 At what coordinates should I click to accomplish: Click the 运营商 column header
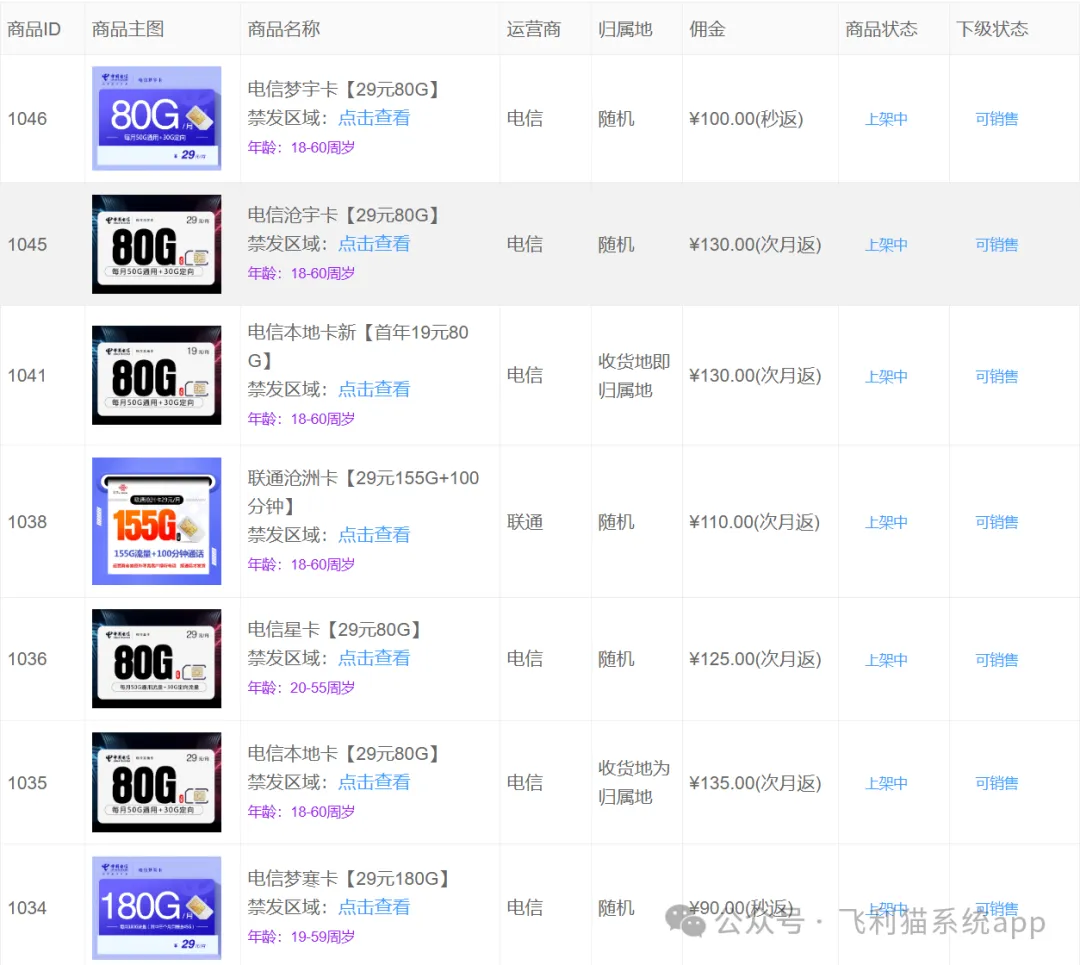(534, 29)
